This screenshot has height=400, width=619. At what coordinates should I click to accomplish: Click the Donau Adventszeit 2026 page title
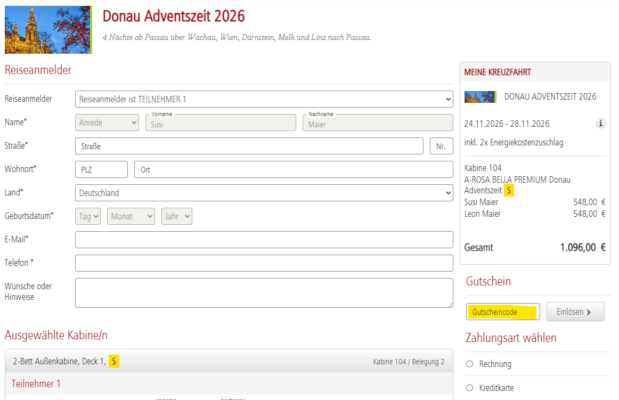(174, 16)
